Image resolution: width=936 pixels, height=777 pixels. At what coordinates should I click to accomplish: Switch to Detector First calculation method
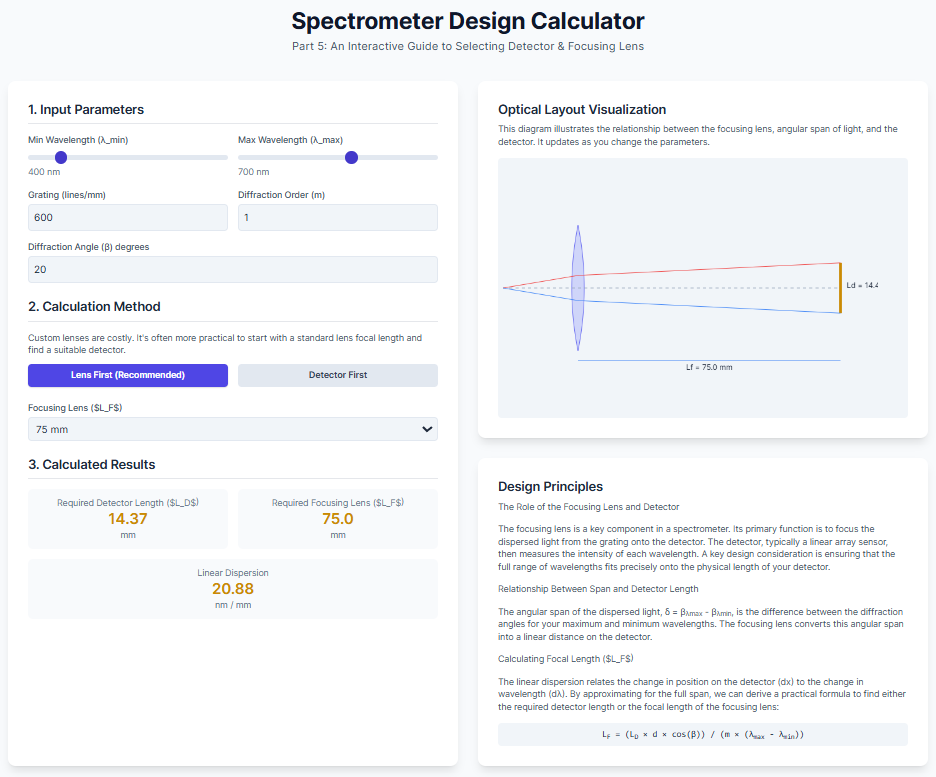point(338,375)
